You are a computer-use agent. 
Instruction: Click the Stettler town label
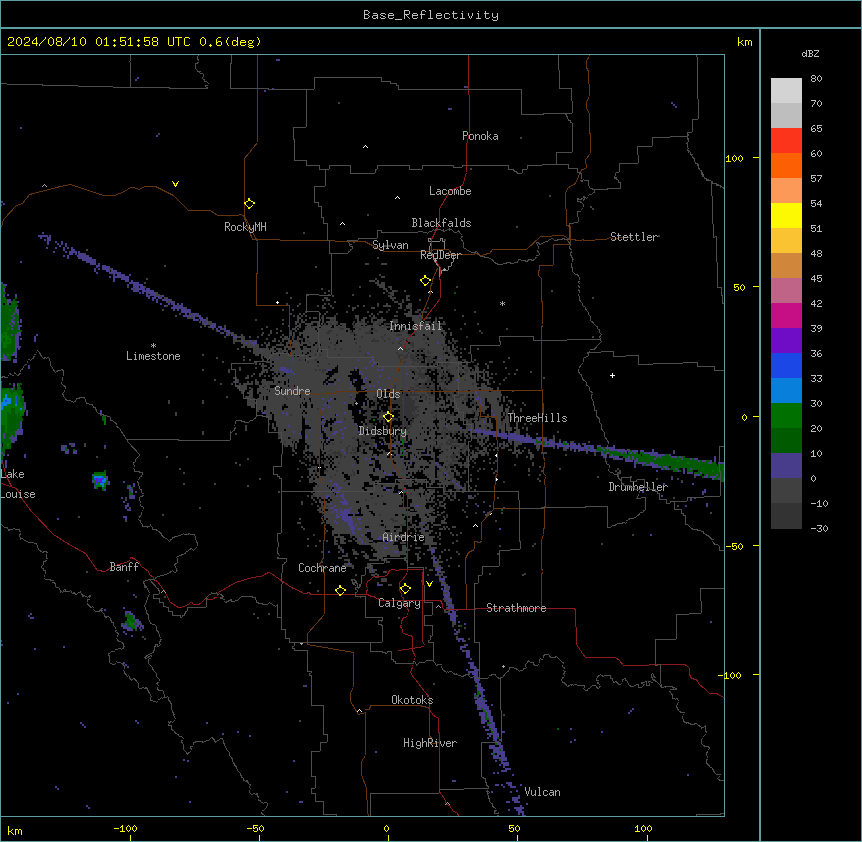coord(634,237)
